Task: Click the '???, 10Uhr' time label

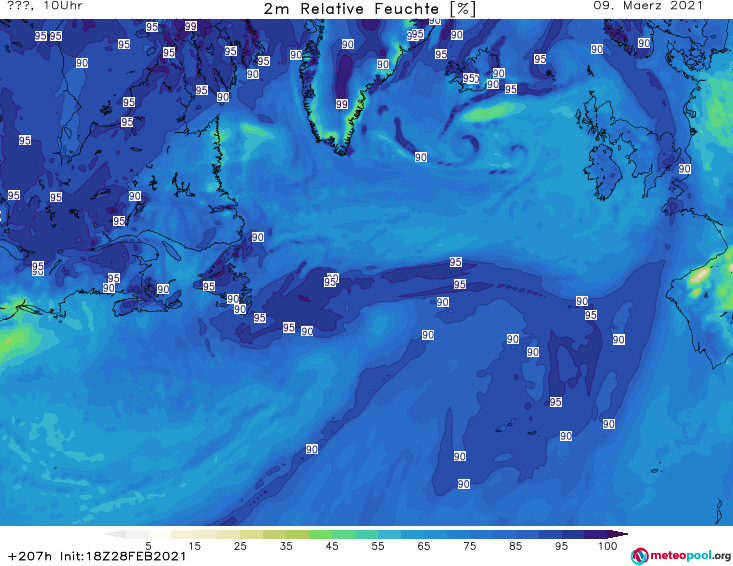Action: coord(45,6)
